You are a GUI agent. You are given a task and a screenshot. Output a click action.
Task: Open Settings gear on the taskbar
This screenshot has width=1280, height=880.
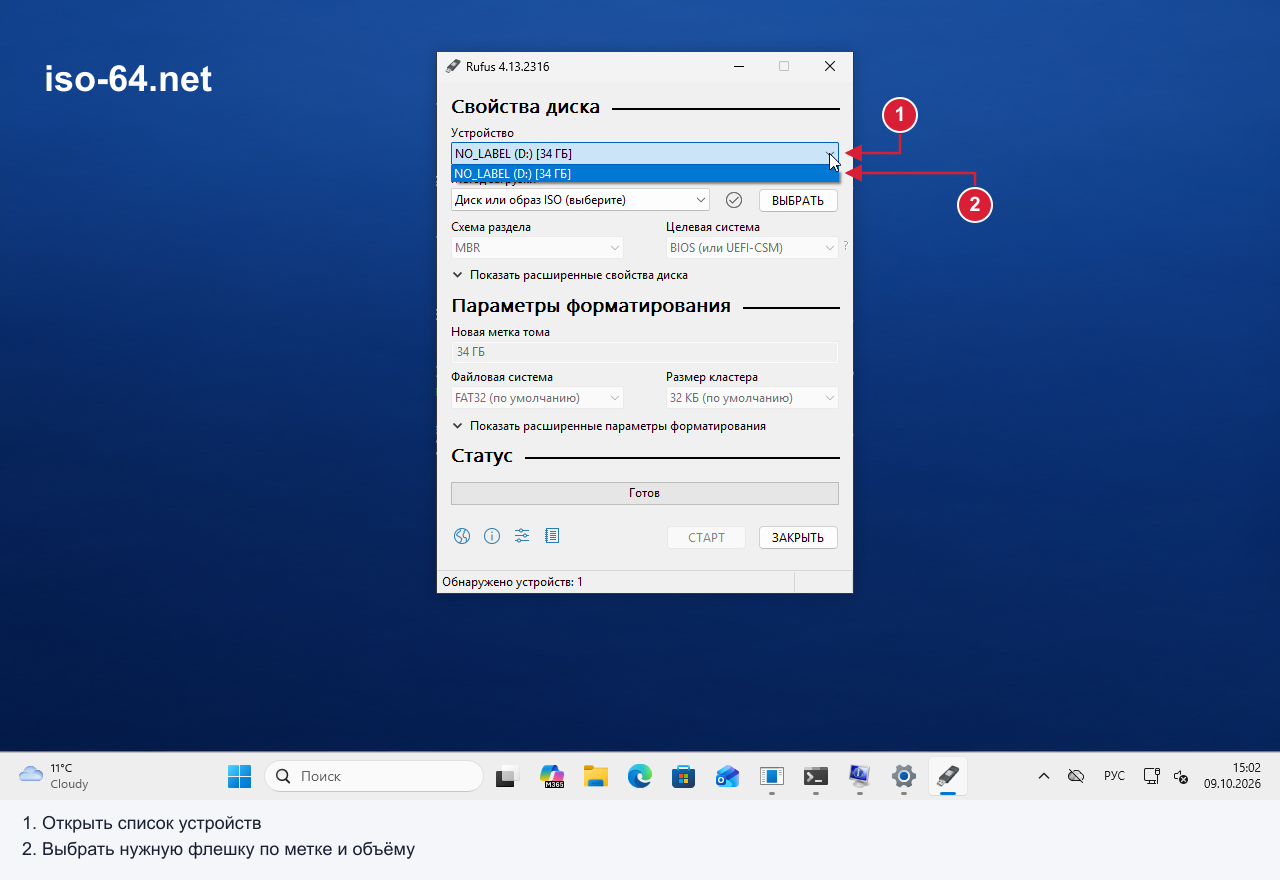904,776
